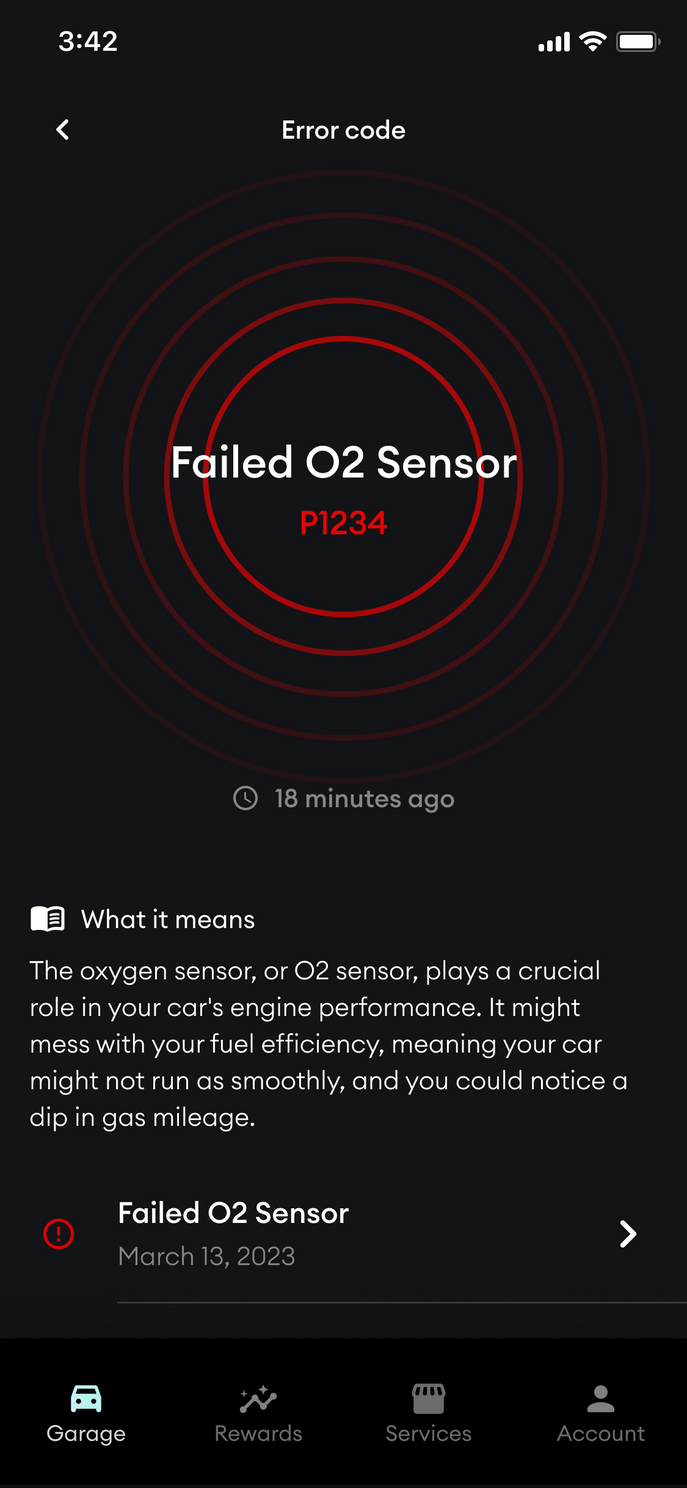Tap the '18 minutes ago' timestamp
687x1488 pixels.
point(364,799)
